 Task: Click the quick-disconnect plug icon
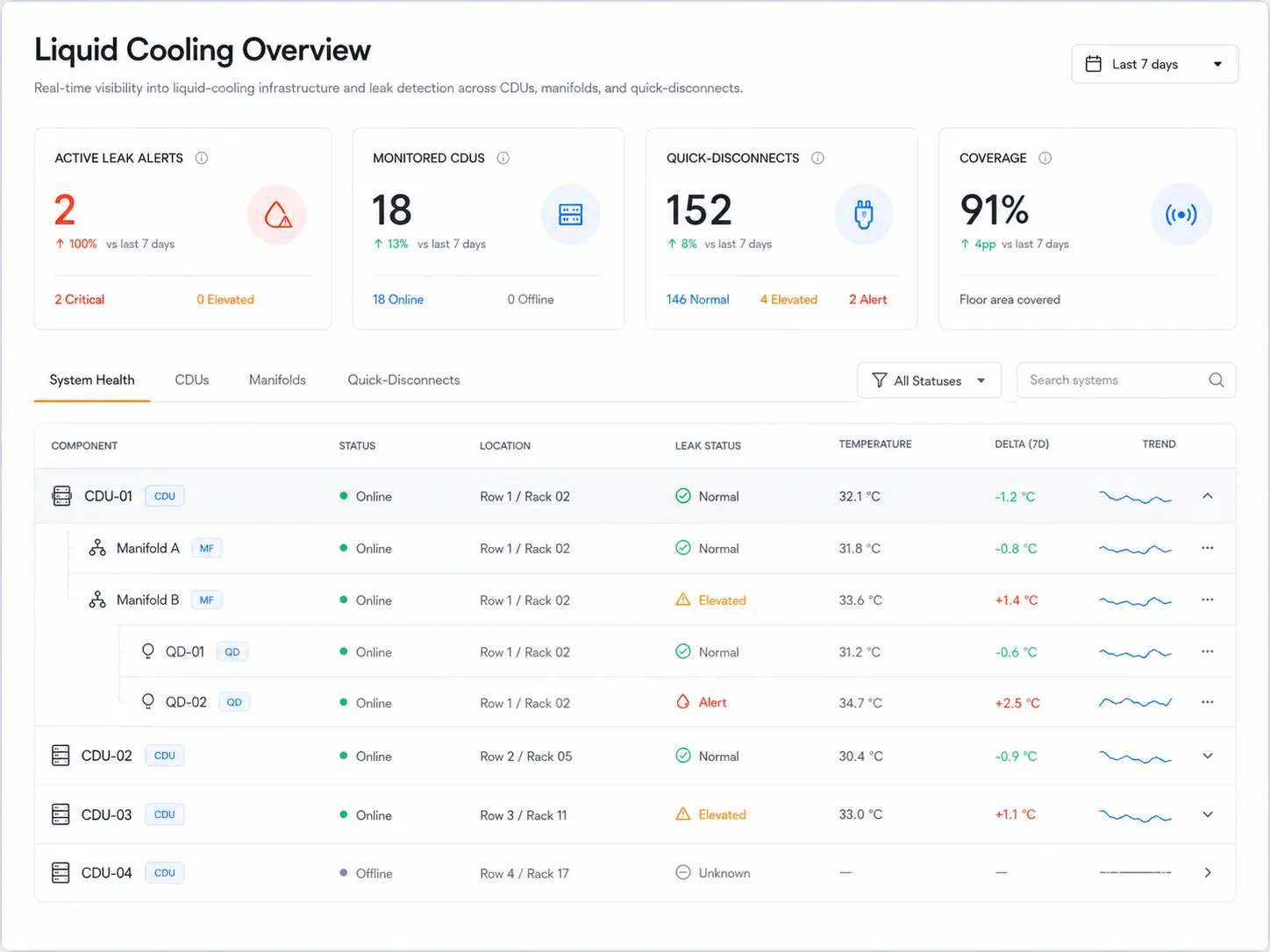click(x=864, y=215)
